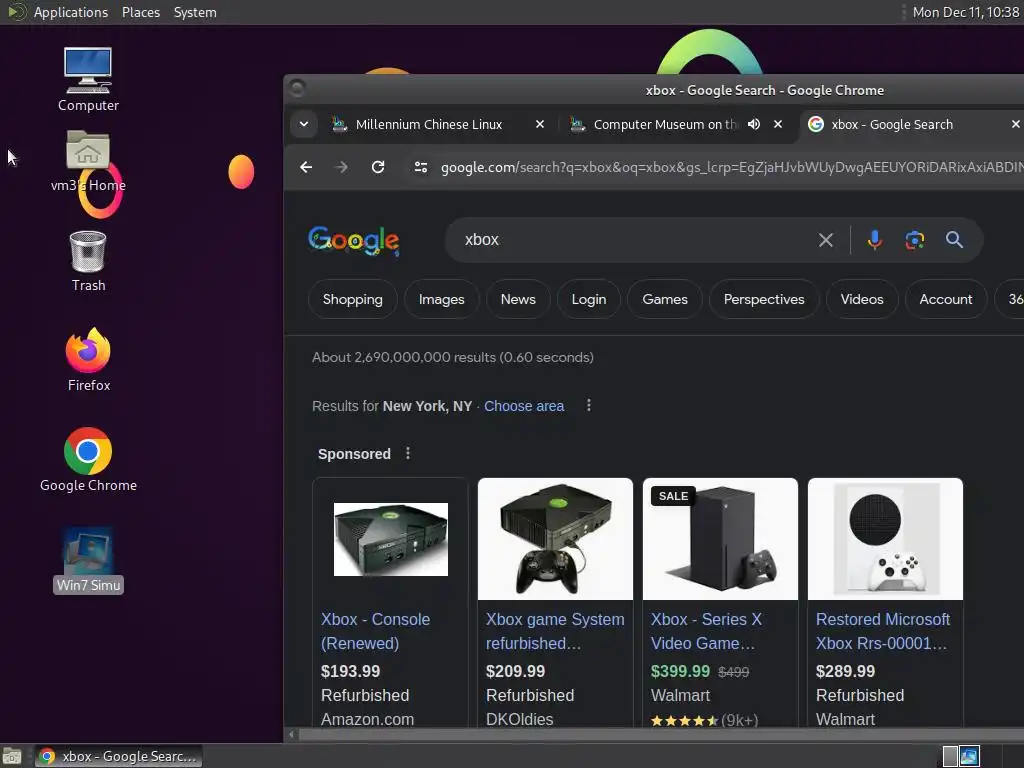1024x768 pixels.
Task: Open Restored Microsoft Xbox Rrs-00001 listing
Action: pos(882,631)
